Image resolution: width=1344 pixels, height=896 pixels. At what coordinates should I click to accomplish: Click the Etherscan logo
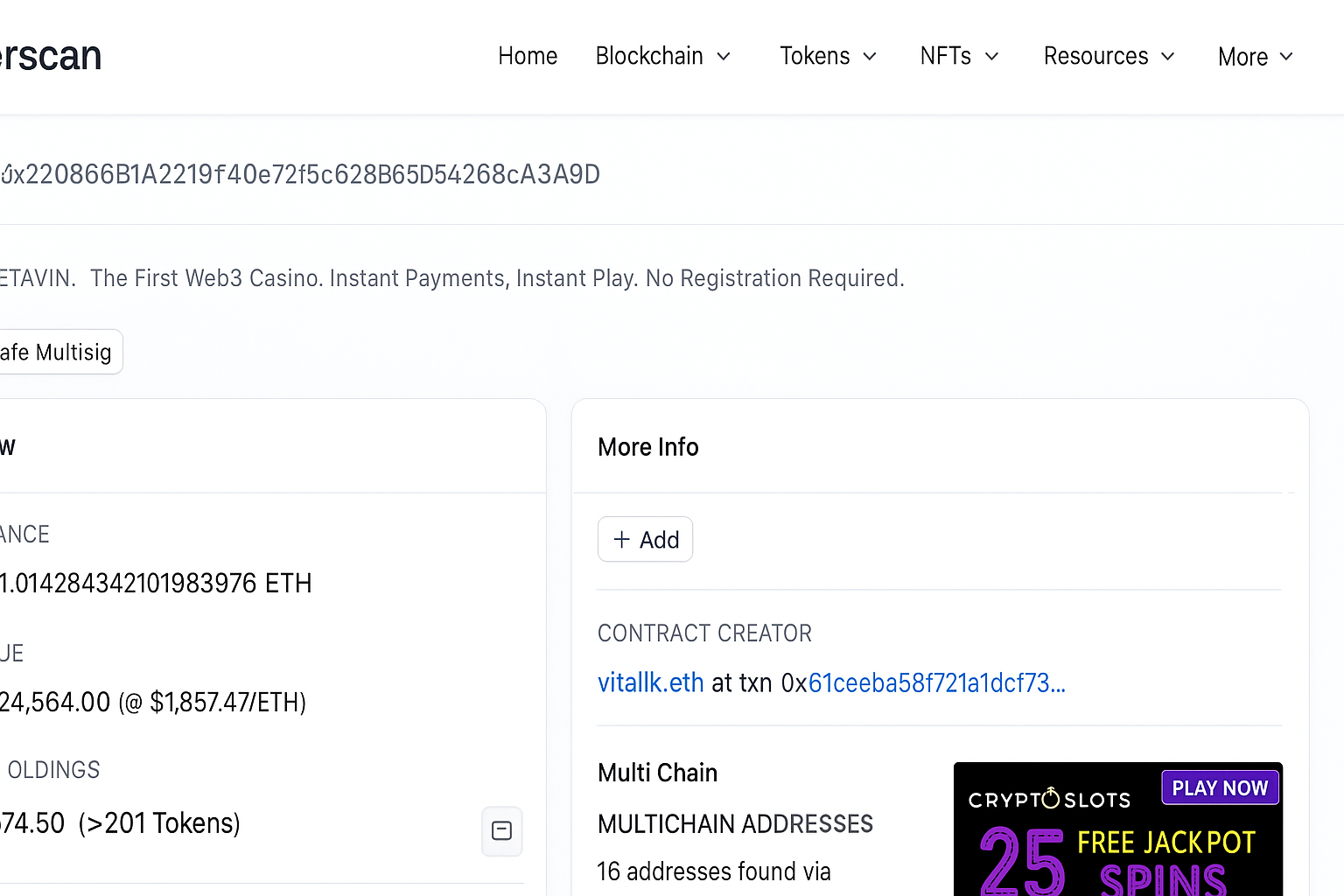[x=51, y=57]
